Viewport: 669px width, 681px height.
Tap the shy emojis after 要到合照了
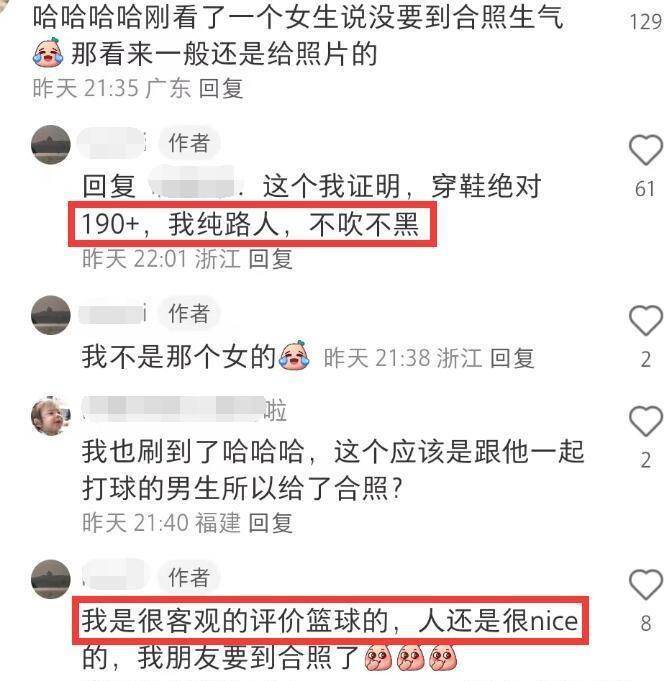coord(411,658)
